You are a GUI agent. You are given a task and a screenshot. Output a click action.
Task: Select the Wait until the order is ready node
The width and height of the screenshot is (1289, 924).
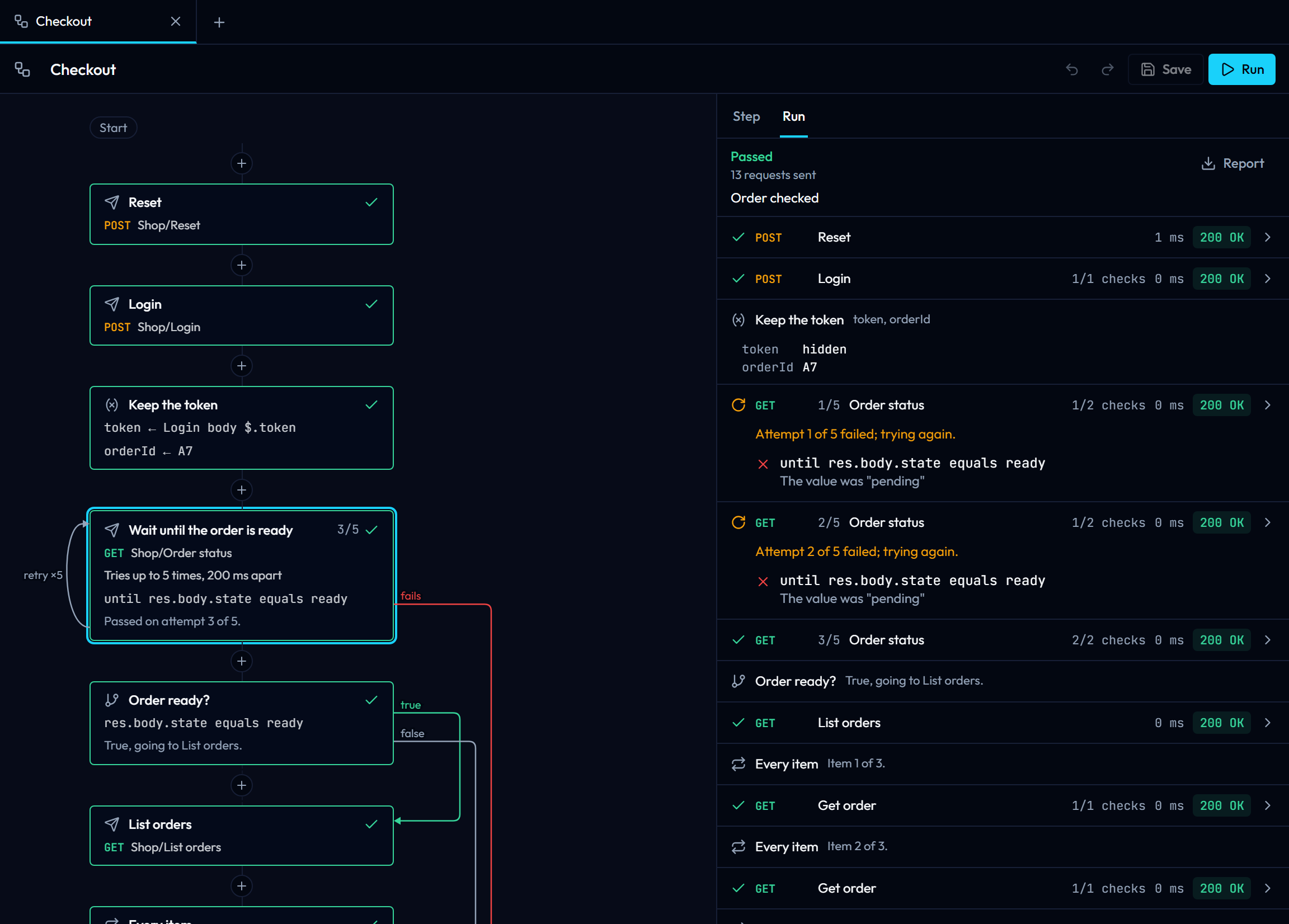click(242, 576)
